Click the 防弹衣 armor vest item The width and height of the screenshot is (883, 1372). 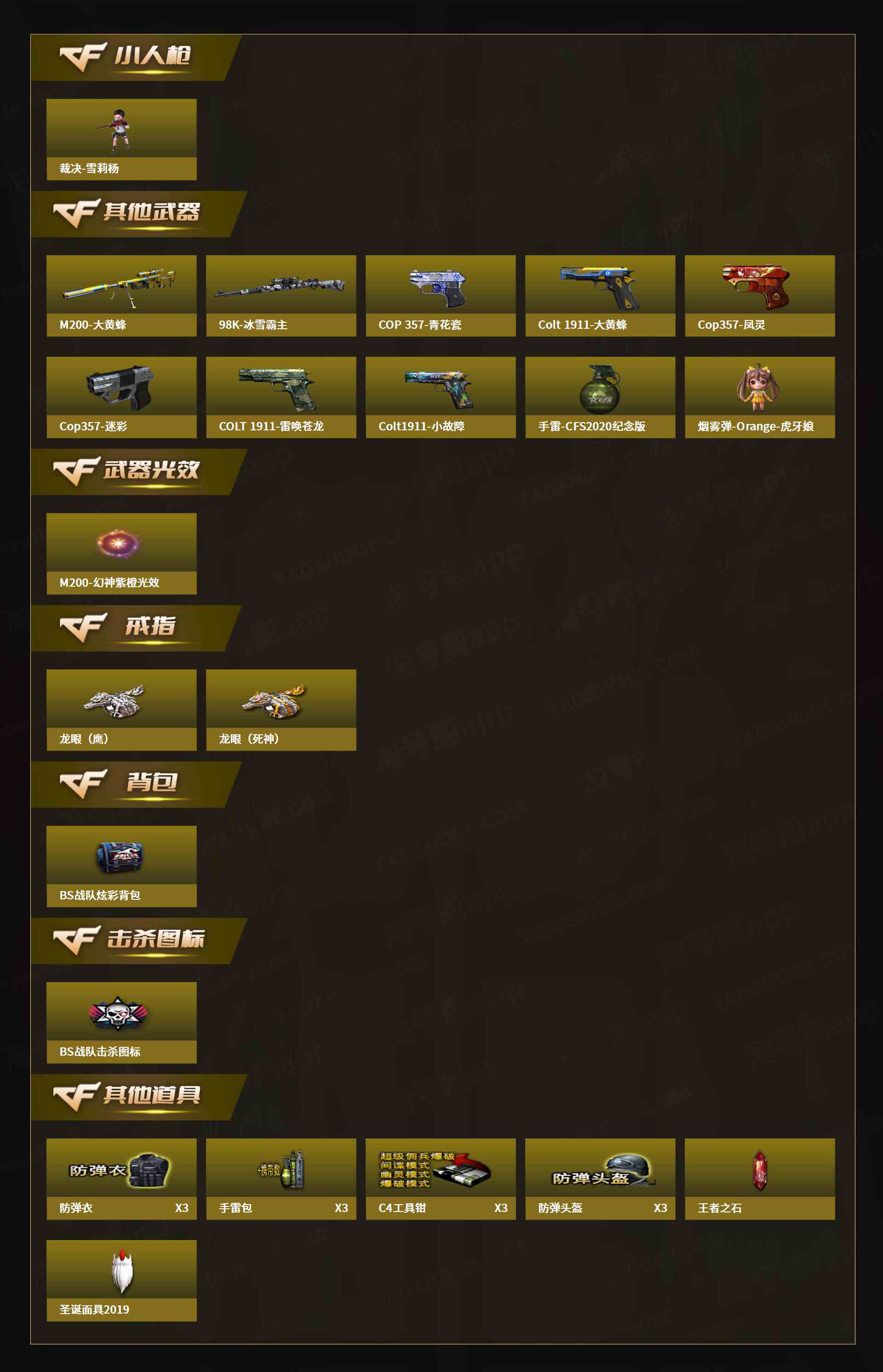[x=121, y=1179]
